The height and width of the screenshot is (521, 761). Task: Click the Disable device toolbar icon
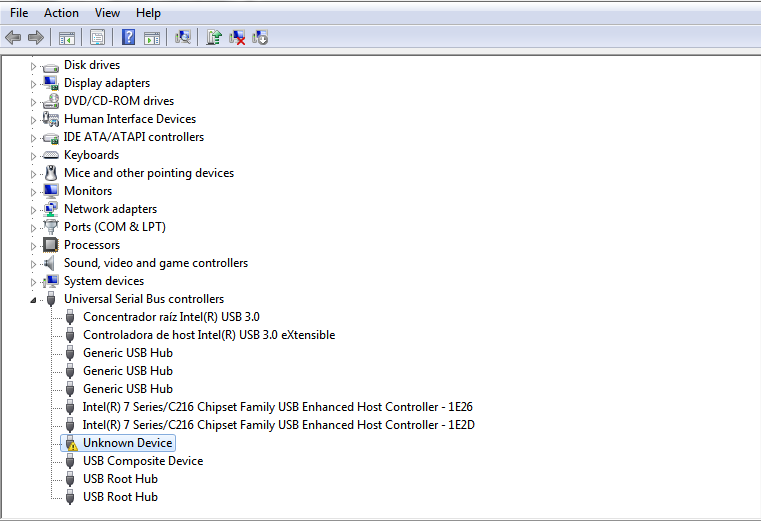pos(260,38)
